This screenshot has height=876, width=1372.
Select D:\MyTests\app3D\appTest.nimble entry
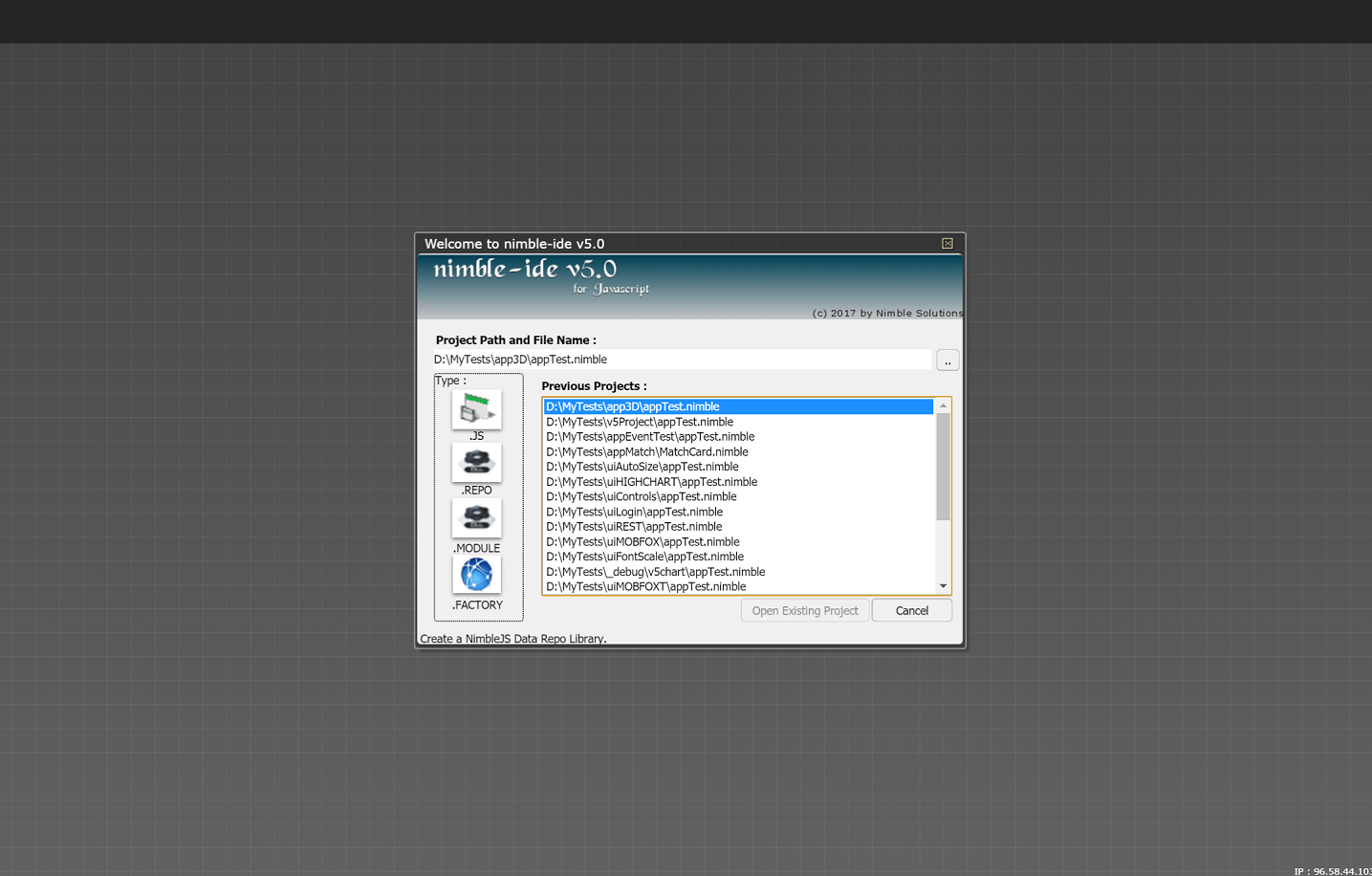pos(738,406)
